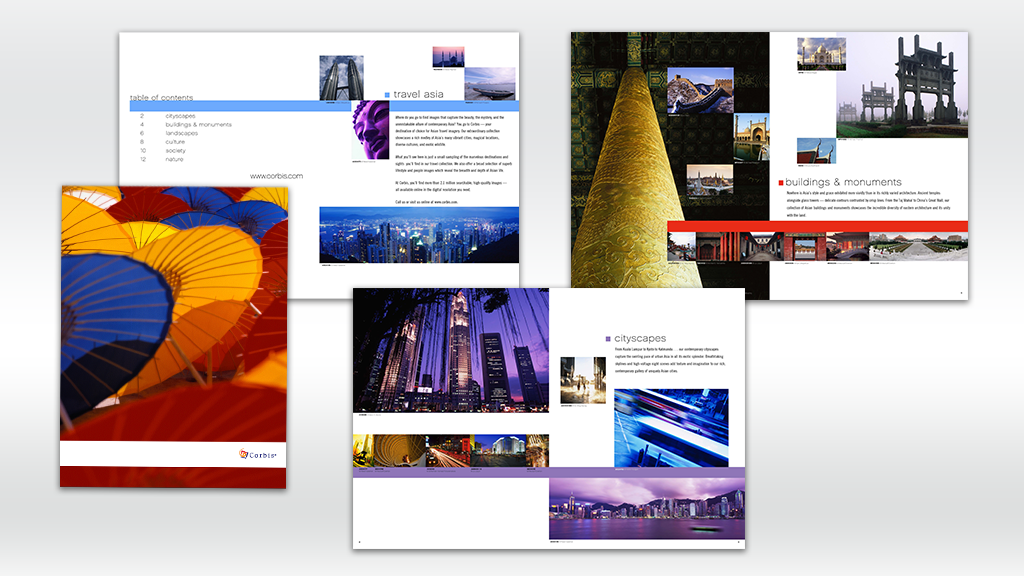Click the Corbis logo on the cover
Image resolution: width=1024 pixels, height=576 pixels.
pyautogui.click(x=257, y=455)
